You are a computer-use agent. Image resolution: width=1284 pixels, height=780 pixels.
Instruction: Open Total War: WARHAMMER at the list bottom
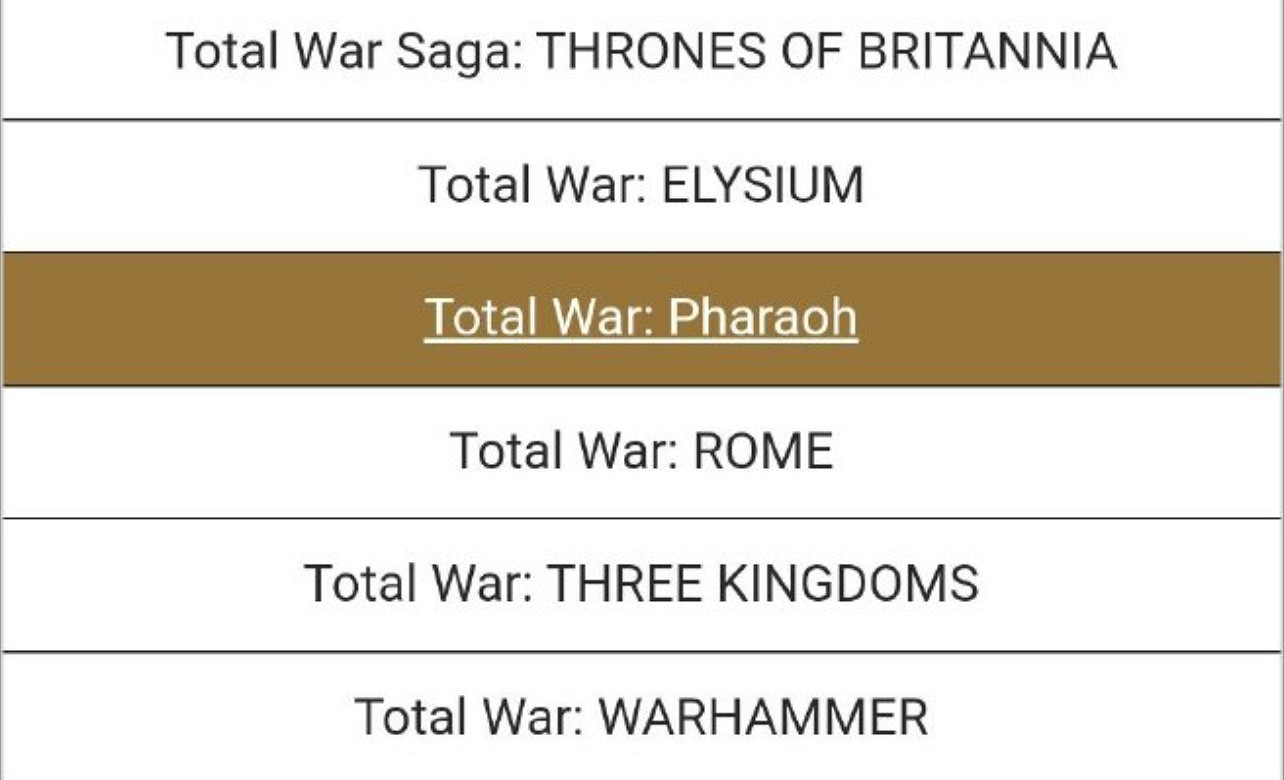[641, 716]
